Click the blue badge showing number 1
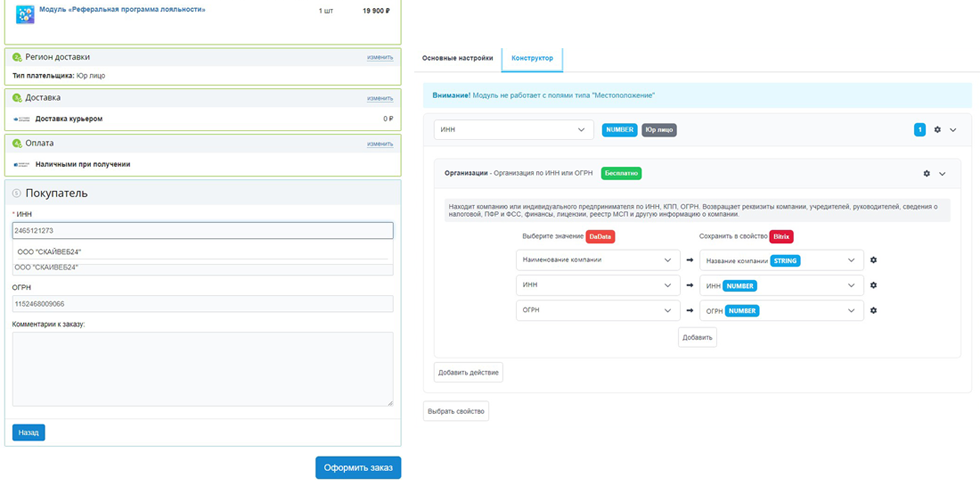Screen dimensions: 980x486 tap(919, 130)
